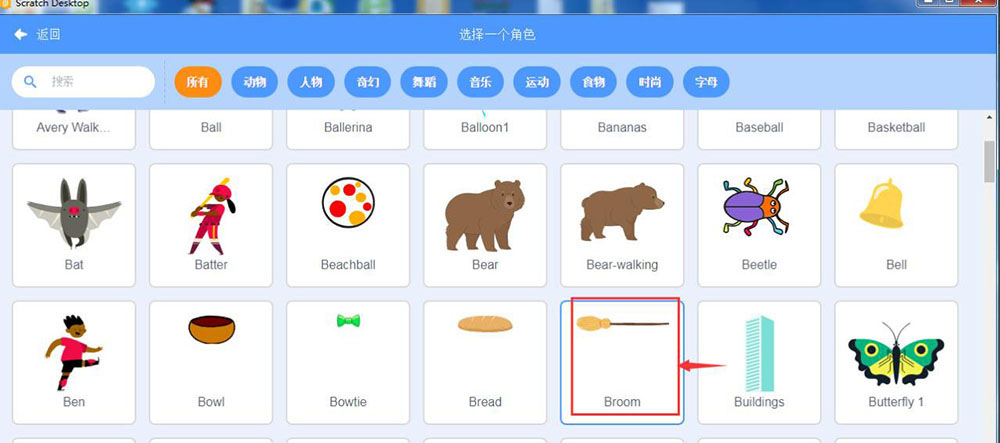The image size is (1000, 443).
Task: Choose the Bell sprite
Action: click(896, 225)
